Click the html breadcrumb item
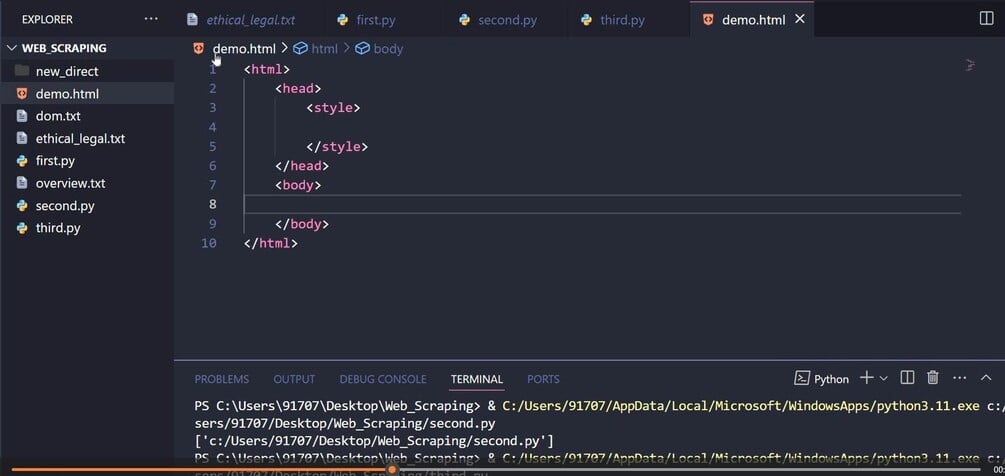The height and width of the screenshot is (476, 1005). pyautogui.click(x=324, y=48)
